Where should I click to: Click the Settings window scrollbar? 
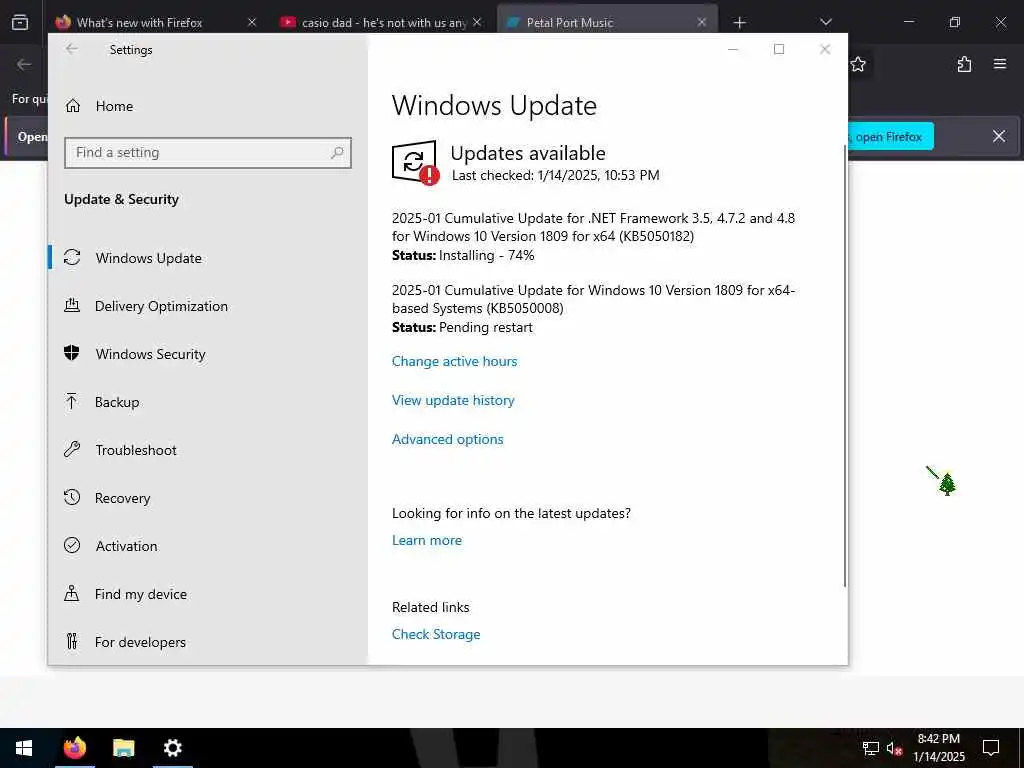click(844, 366)
